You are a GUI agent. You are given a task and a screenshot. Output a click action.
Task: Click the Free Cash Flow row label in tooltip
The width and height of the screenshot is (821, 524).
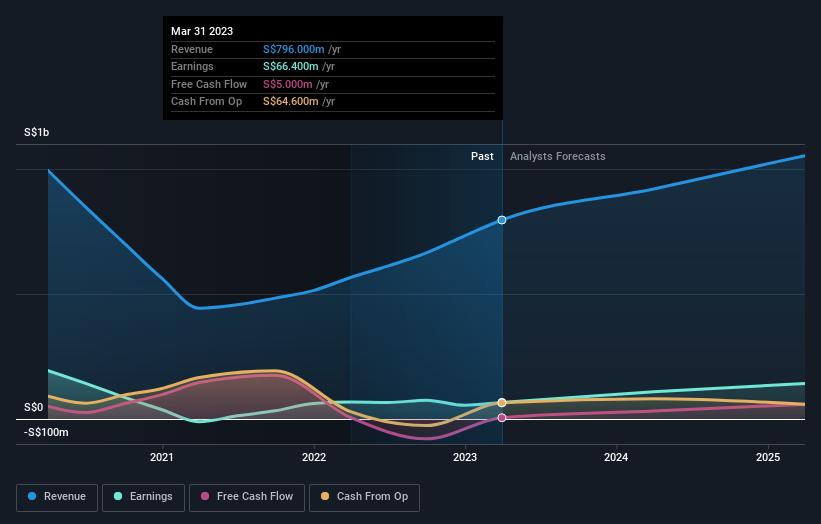(209, 84)
